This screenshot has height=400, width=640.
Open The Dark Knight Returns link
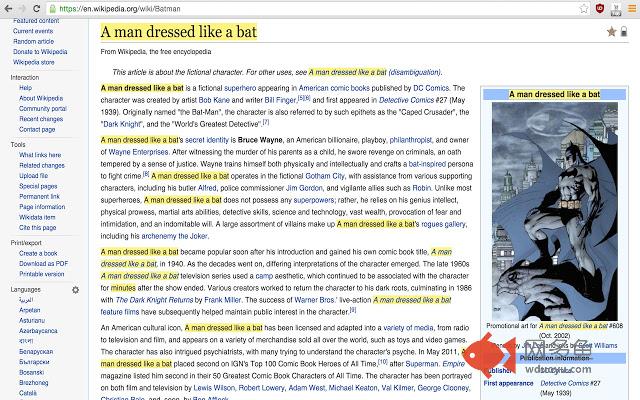click(154, 300)
